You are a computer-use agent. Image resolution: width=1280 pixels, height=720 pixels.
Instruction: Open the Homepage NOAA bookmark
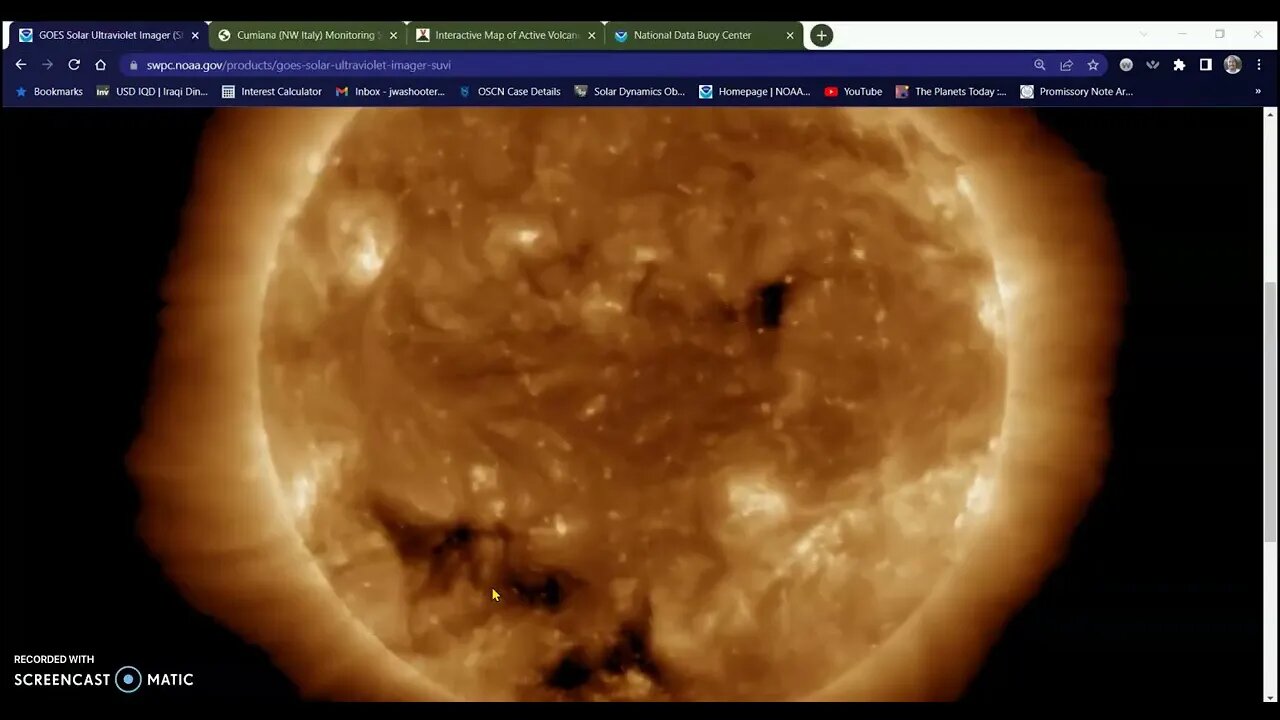755,91
